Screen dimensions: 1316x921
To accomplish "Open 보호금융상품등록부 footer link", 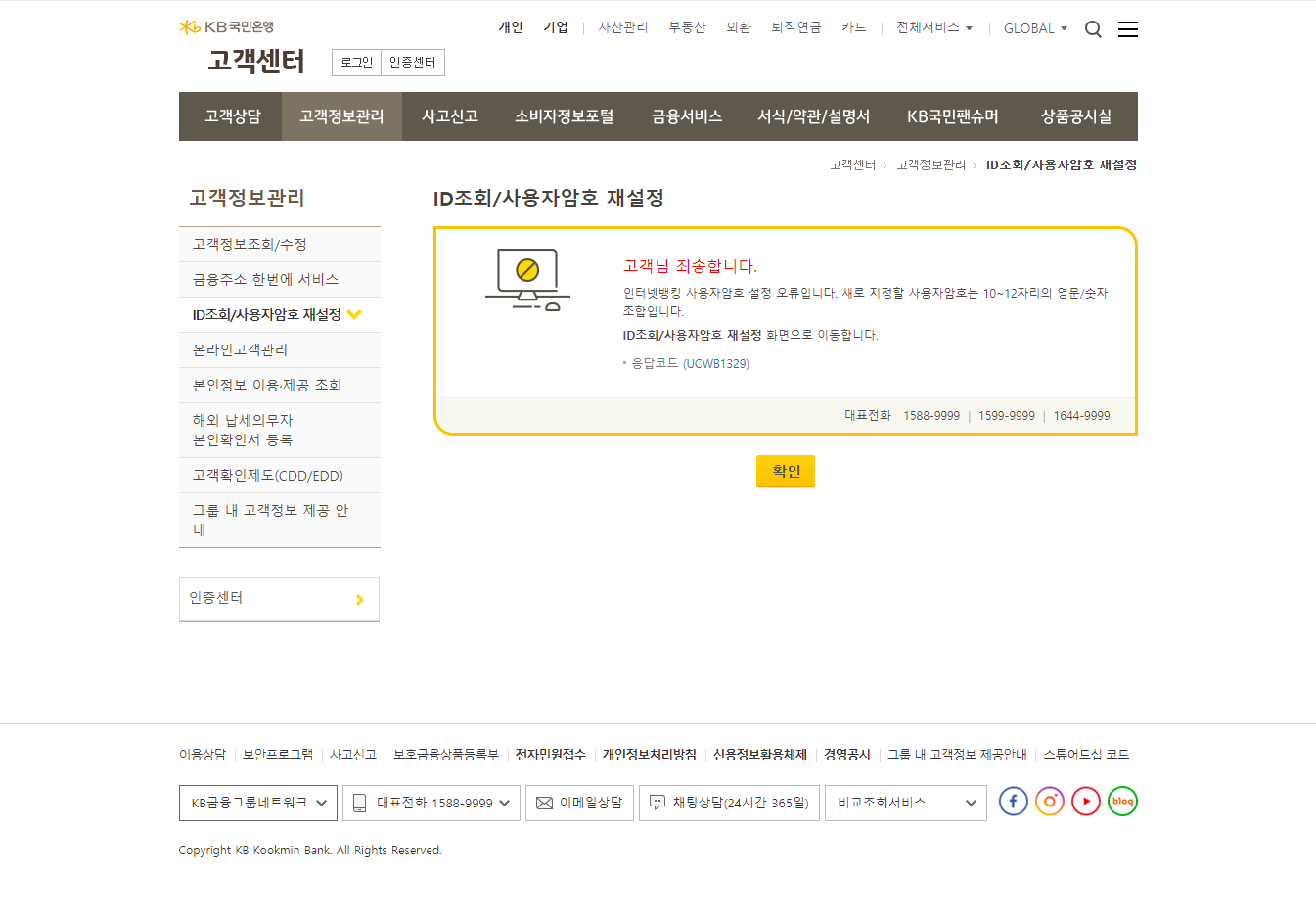I will (x=446, y=755).
